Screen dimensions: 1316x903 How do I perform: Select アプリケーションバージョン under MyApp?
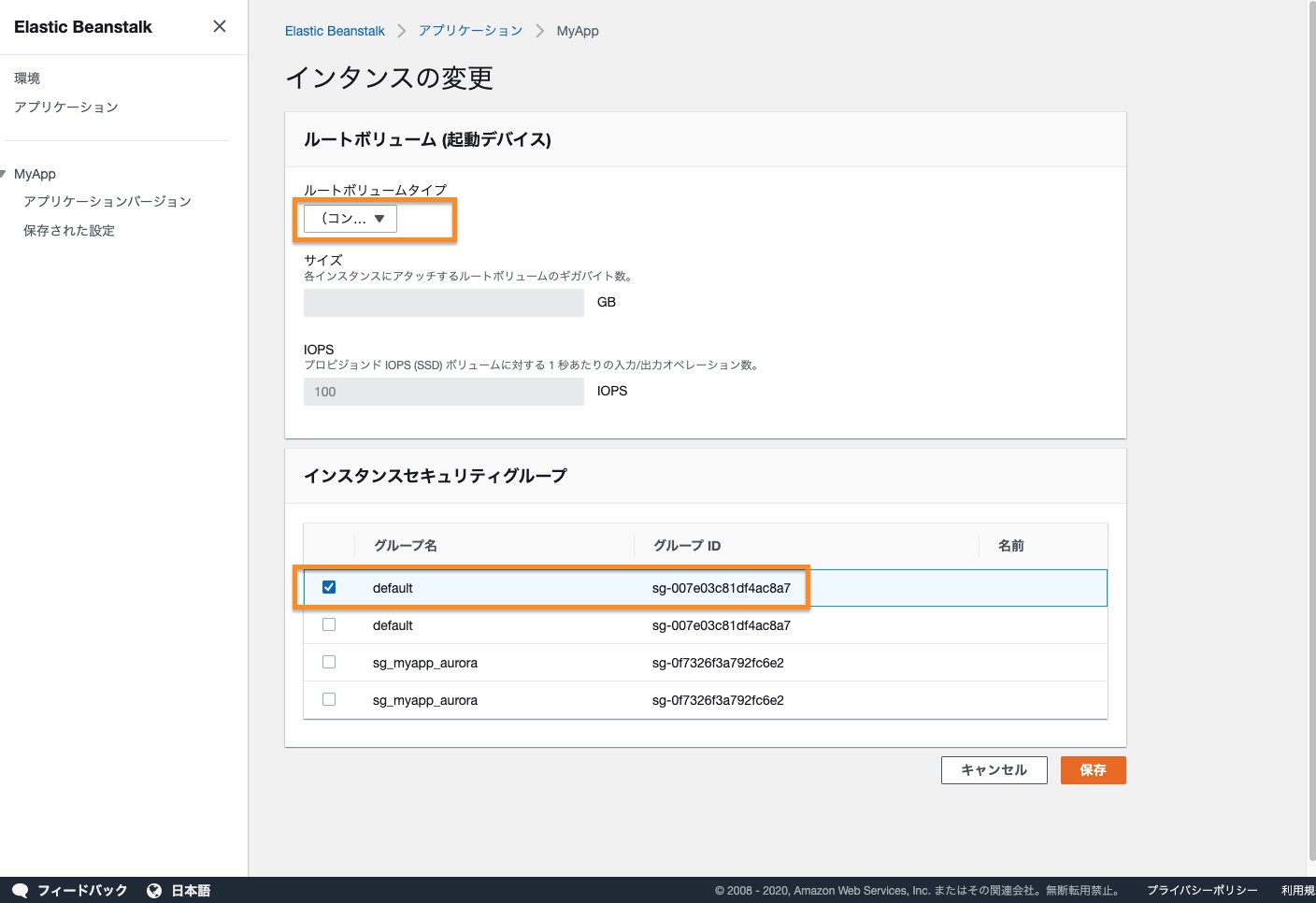(107, 202)
